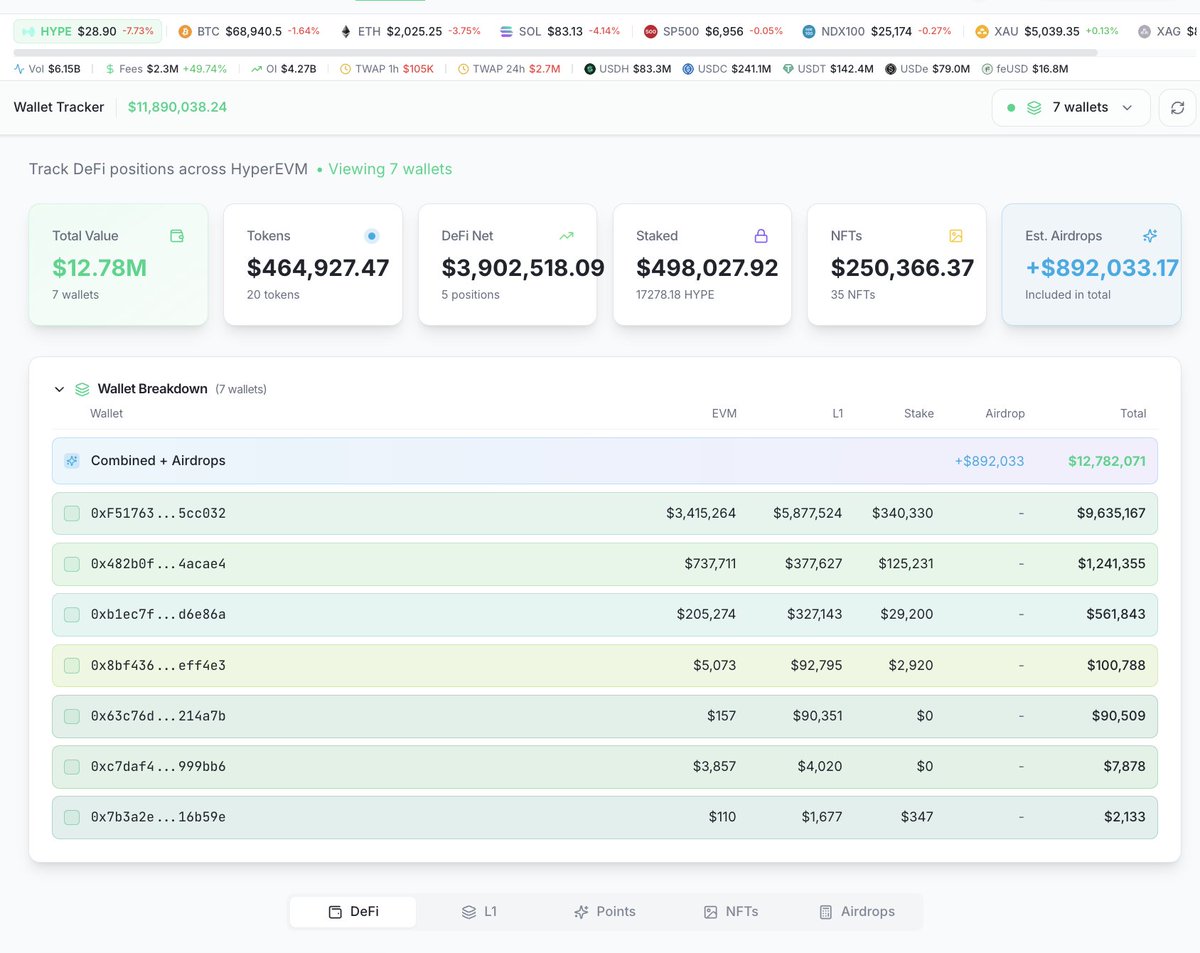Click the NFTs card image icon
Viewport: 1200px width, 953px height.
tap(955, 236)
